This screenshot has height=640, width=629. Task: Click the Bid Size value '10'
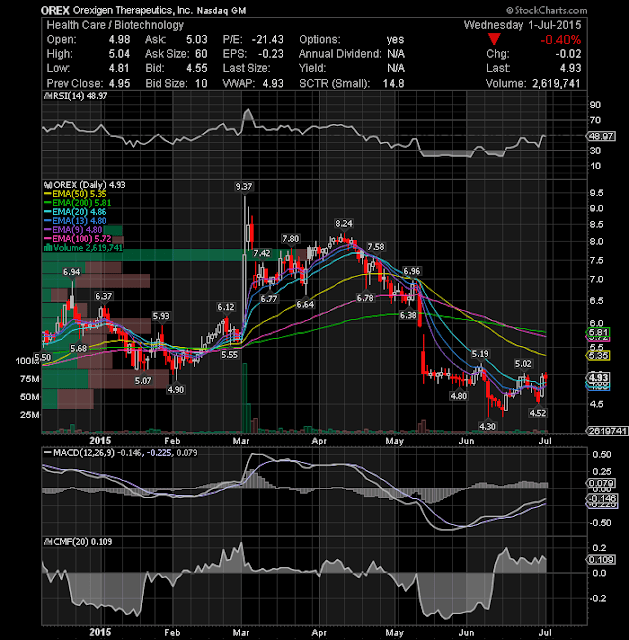tap(201, 83)
